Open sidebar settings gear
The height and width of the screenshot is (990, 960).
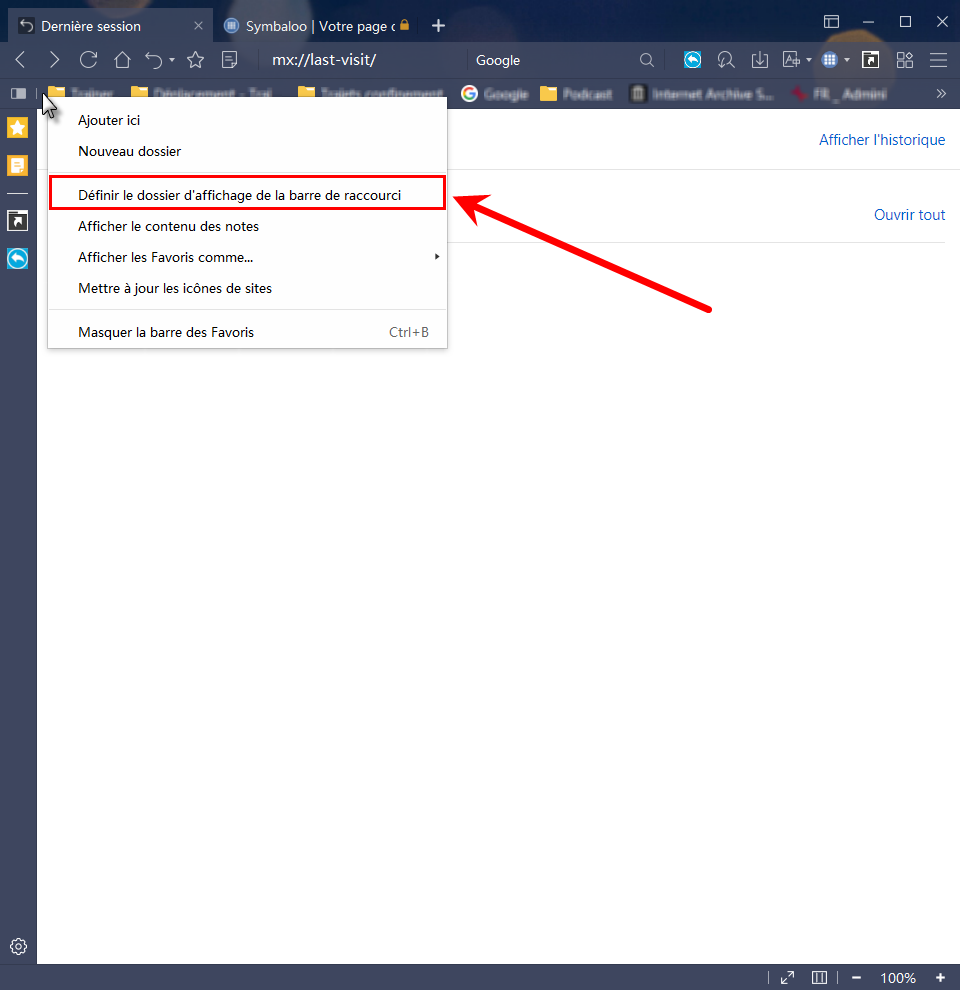[18, 946]
